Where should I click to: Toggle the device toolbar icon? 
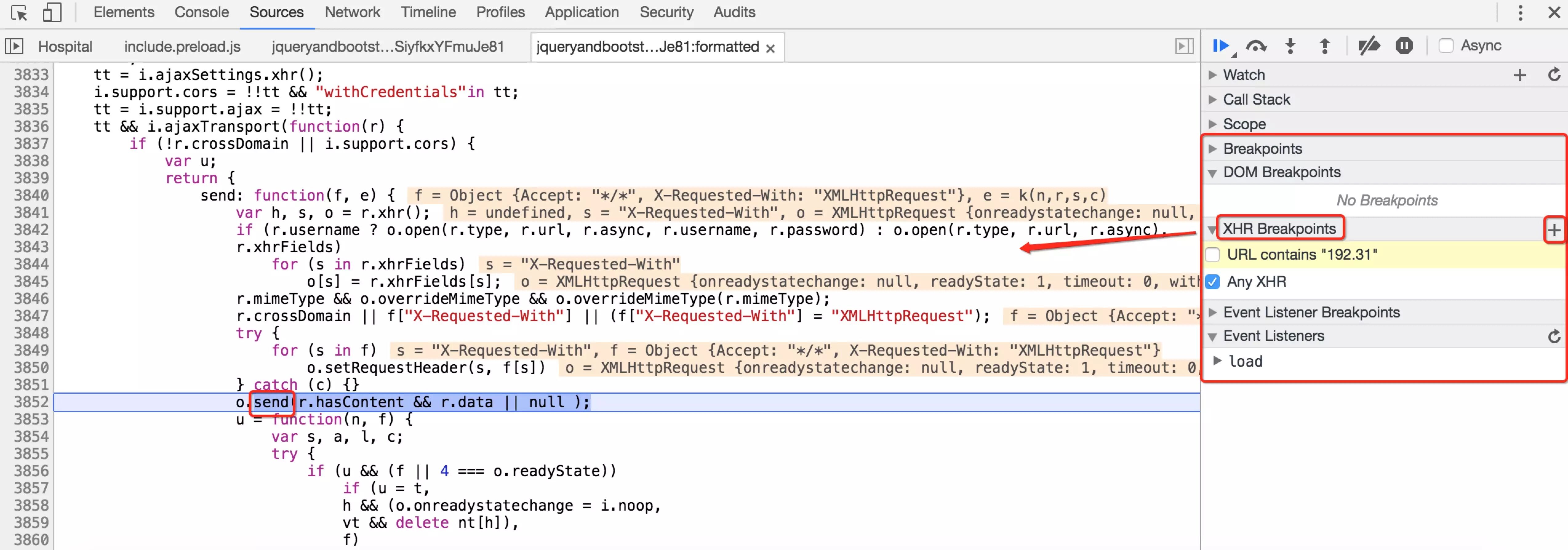click(52, 13)
